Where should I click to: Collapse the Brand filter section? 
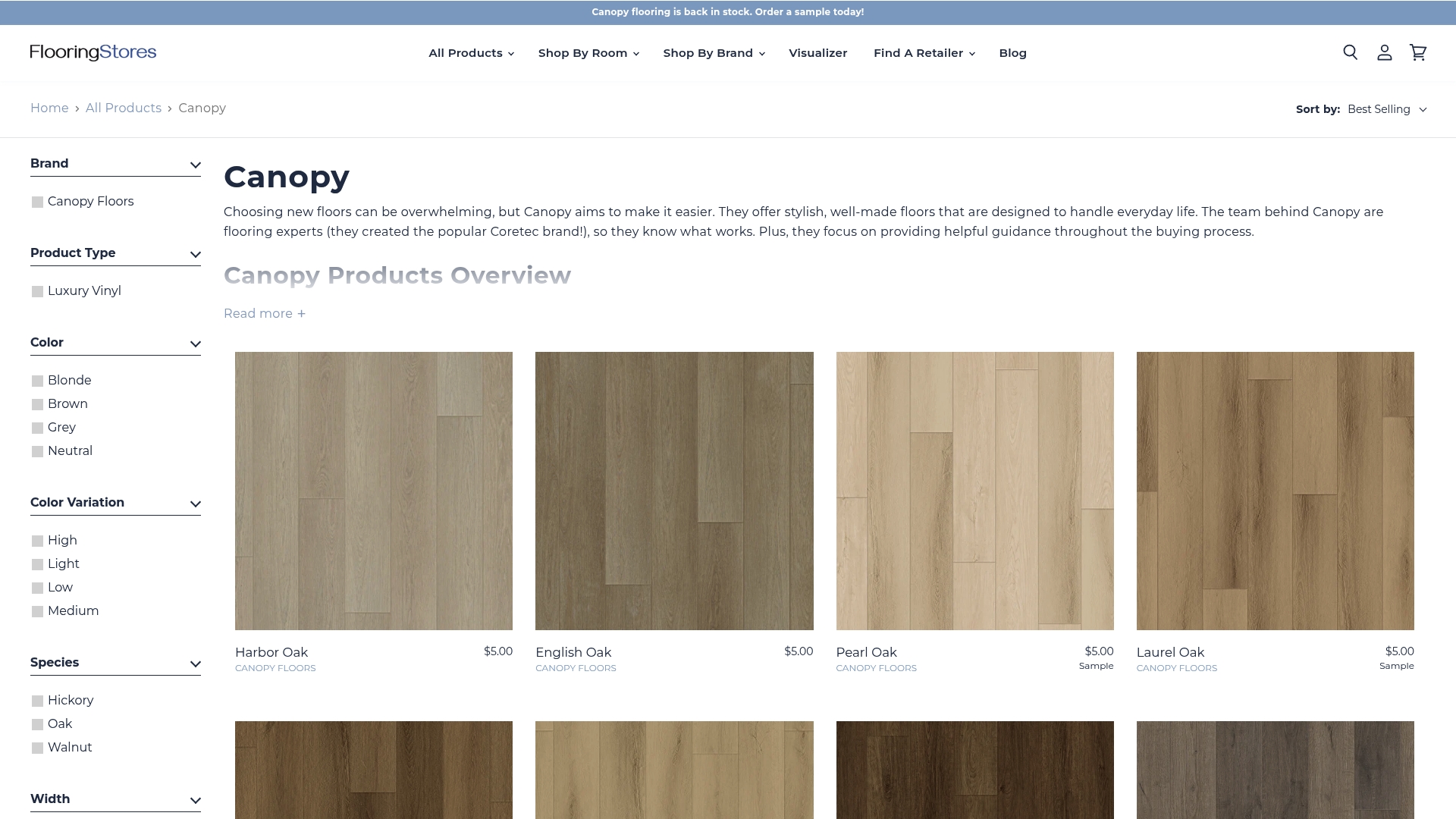click(195, 165)
